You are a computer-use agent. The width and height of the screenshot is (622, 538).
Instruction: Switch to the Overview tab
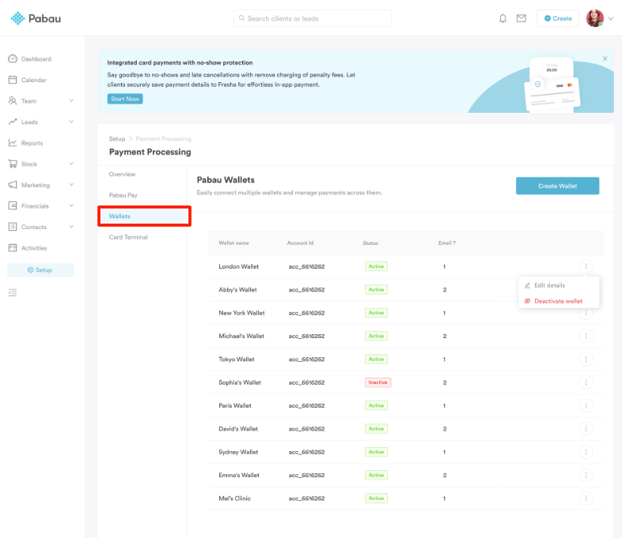pyautogui.click(x=122, y=174)
